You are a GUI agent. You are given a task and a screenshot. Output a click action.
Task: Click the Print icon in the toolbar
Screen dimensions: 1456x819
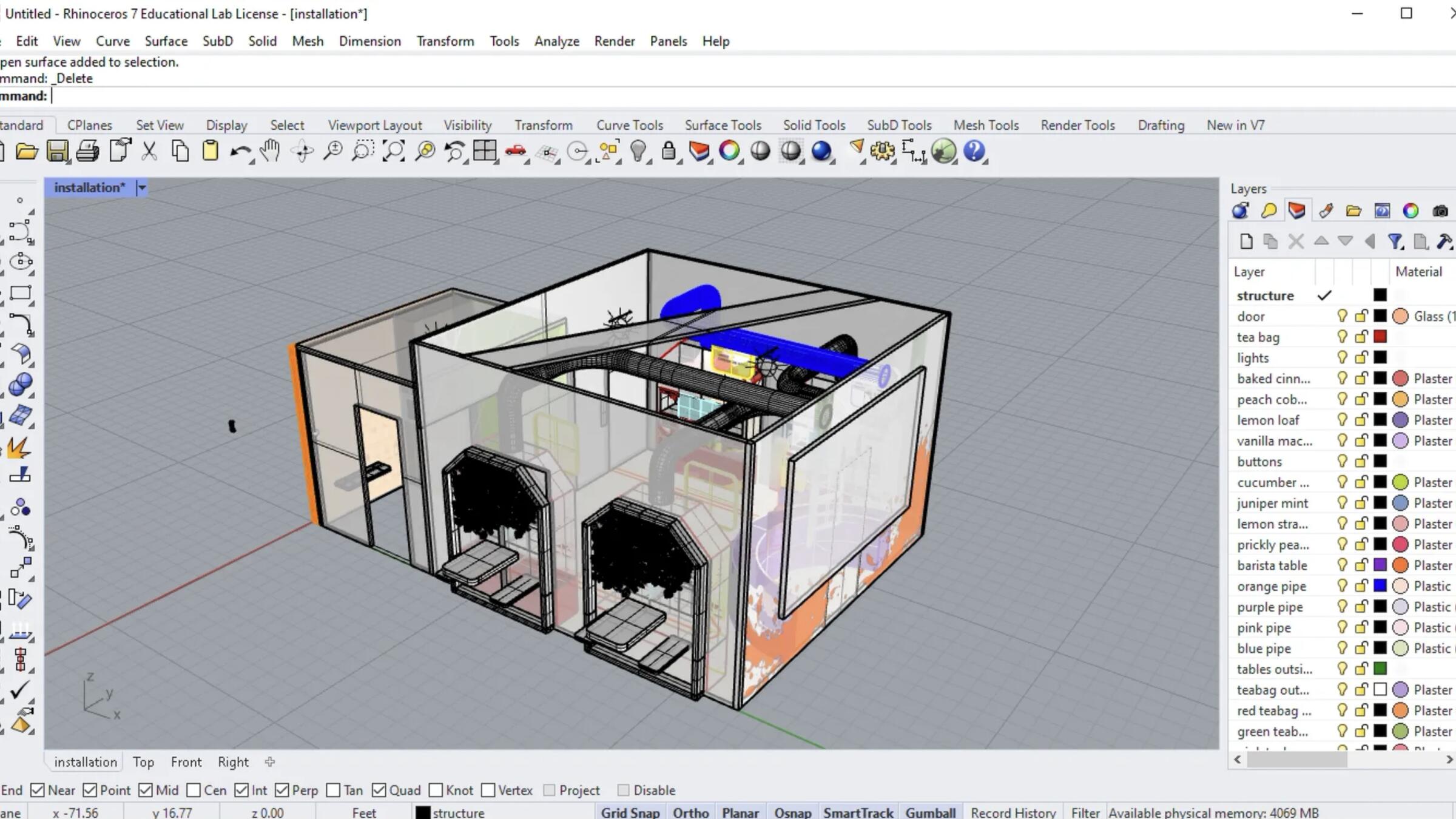(x=88, y=151)
